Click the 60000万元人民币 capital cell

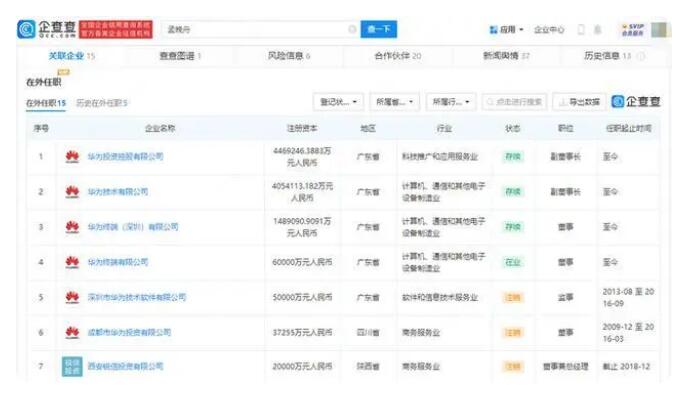(x=302, y=262)
